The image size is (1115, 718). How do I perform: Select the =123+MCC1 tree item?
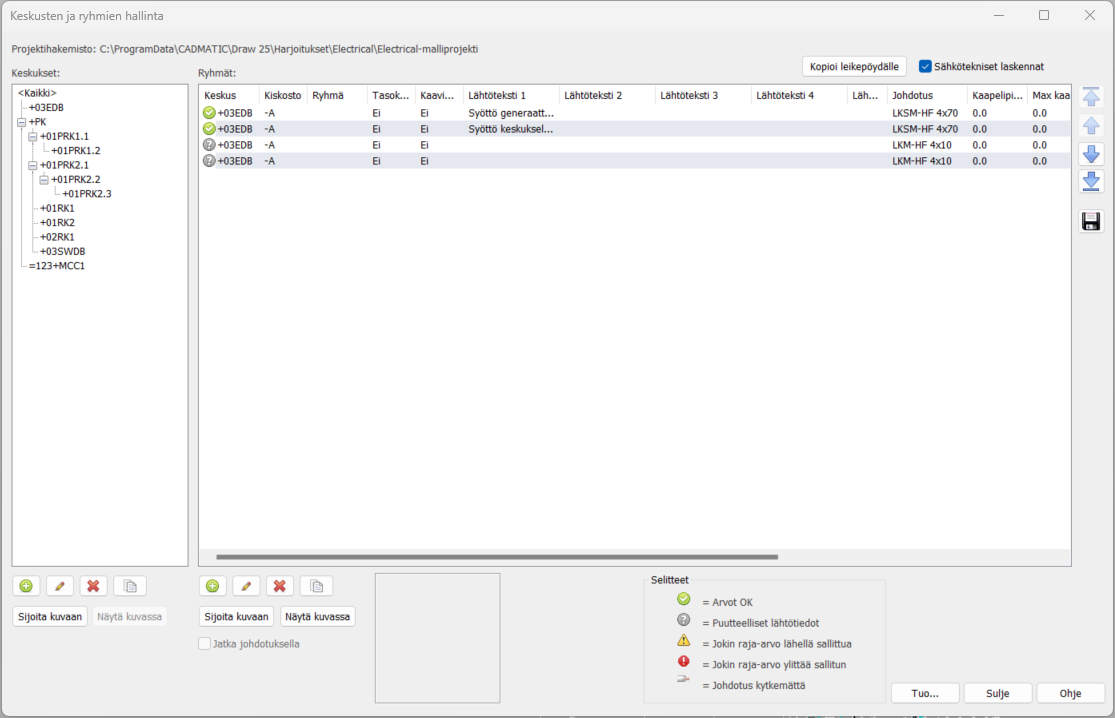(x=56, y=266)
